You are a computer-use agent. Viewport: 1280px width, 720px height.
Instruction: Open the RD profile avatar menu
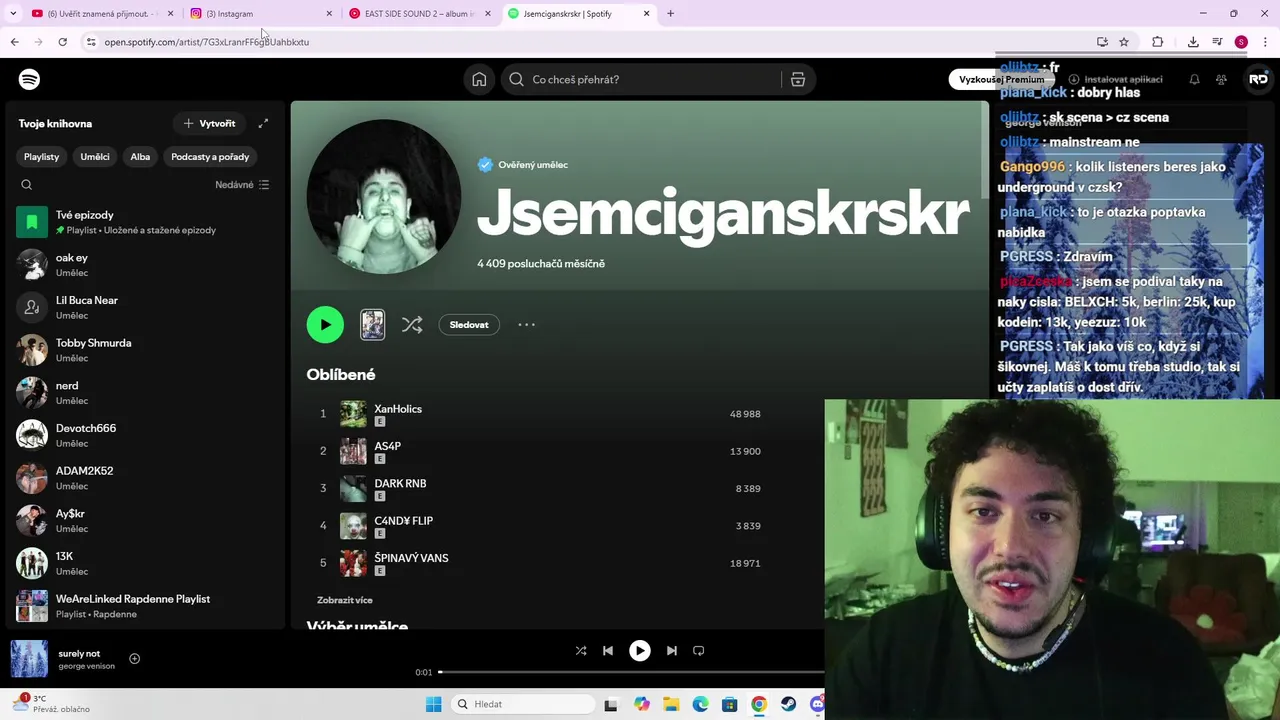point(1258,79)
